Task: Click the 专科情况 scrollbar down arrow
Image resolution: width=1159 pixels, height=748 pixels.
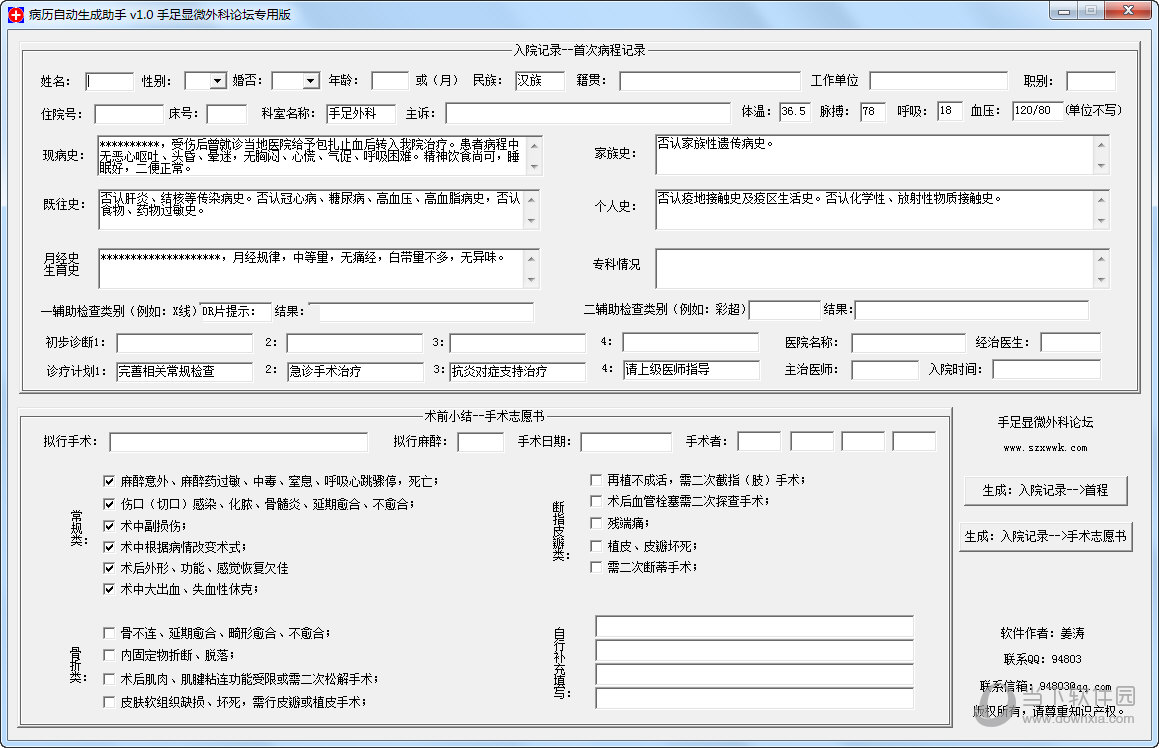Action: pyautogui.click(x=1101, y=279)
